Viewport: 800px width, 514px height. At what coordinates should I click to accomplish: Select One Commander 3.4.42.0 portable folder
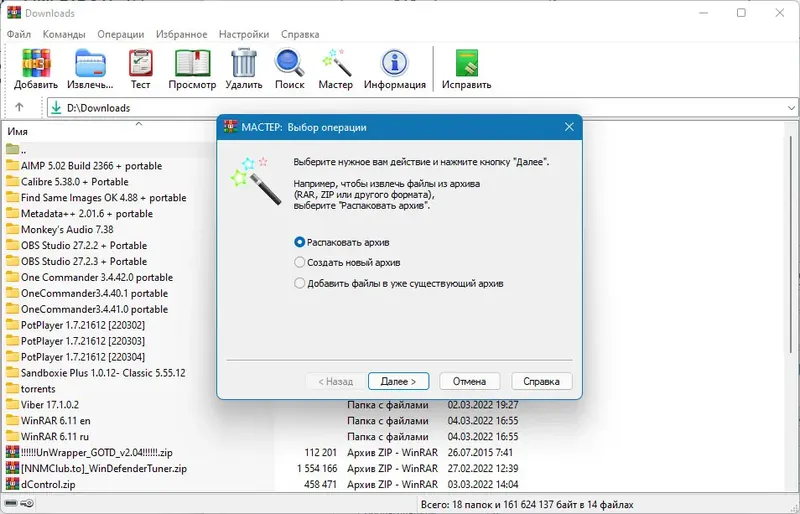click(97, 277)
